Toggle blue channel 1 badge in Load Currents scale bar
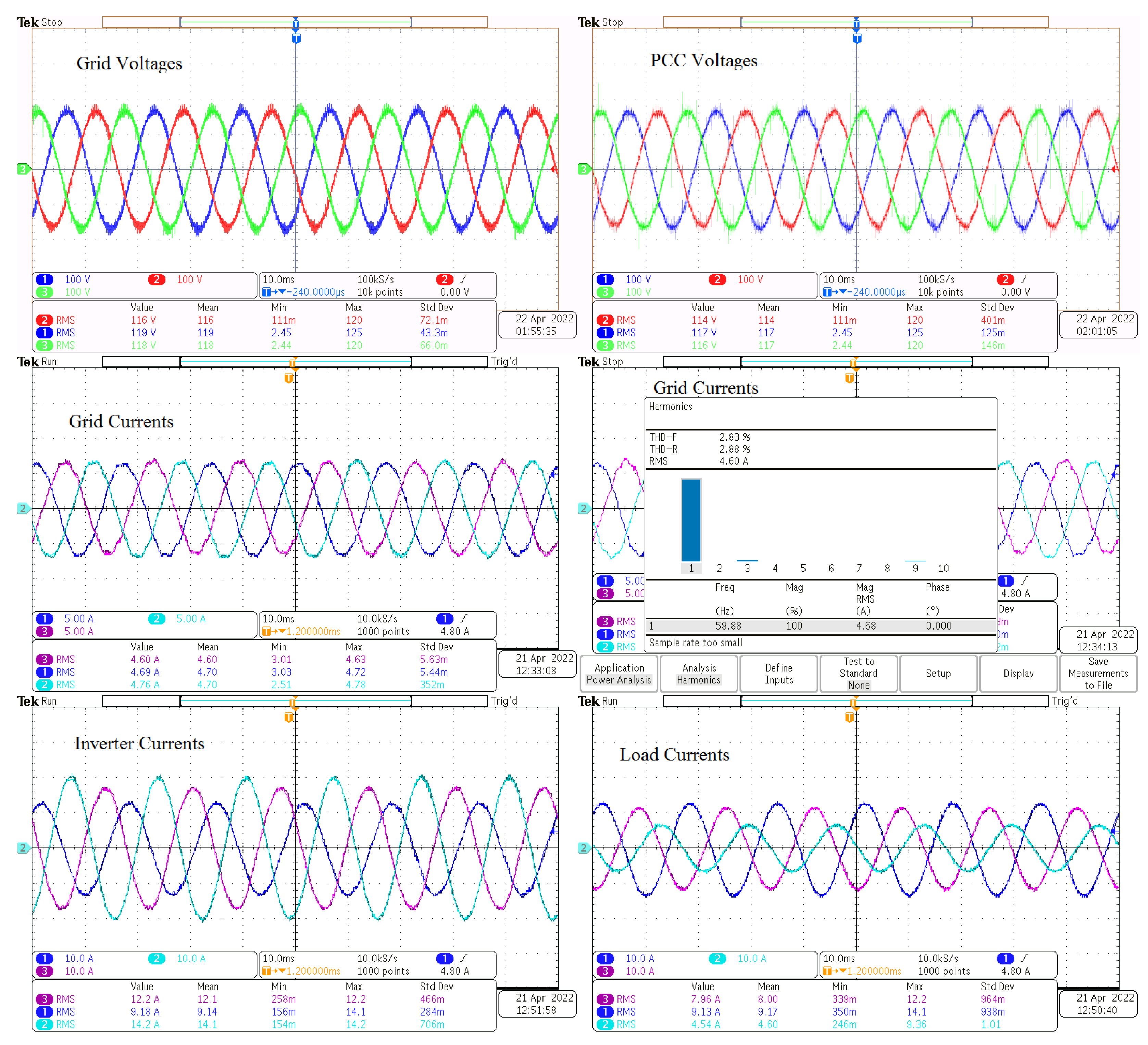This screenshot has width=1148, height=1045. [605, 958]
